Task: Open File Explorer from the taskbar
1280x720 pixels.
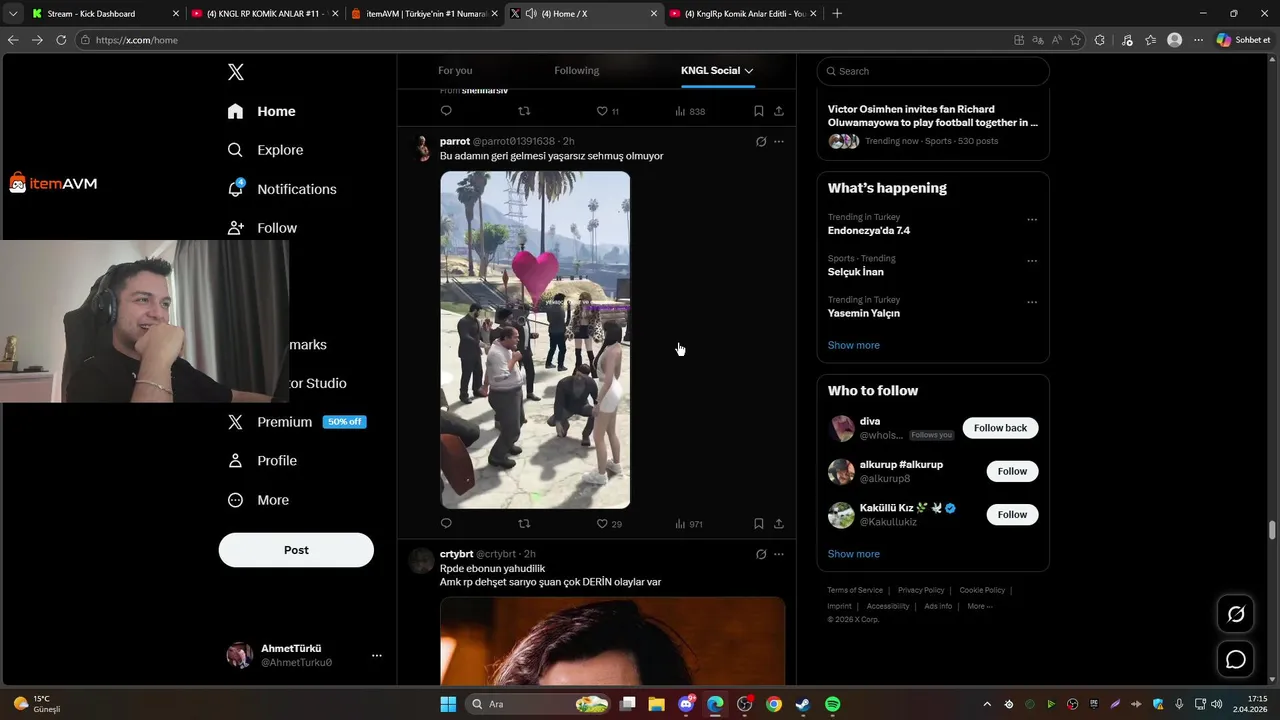Action: tap(657, 704)
